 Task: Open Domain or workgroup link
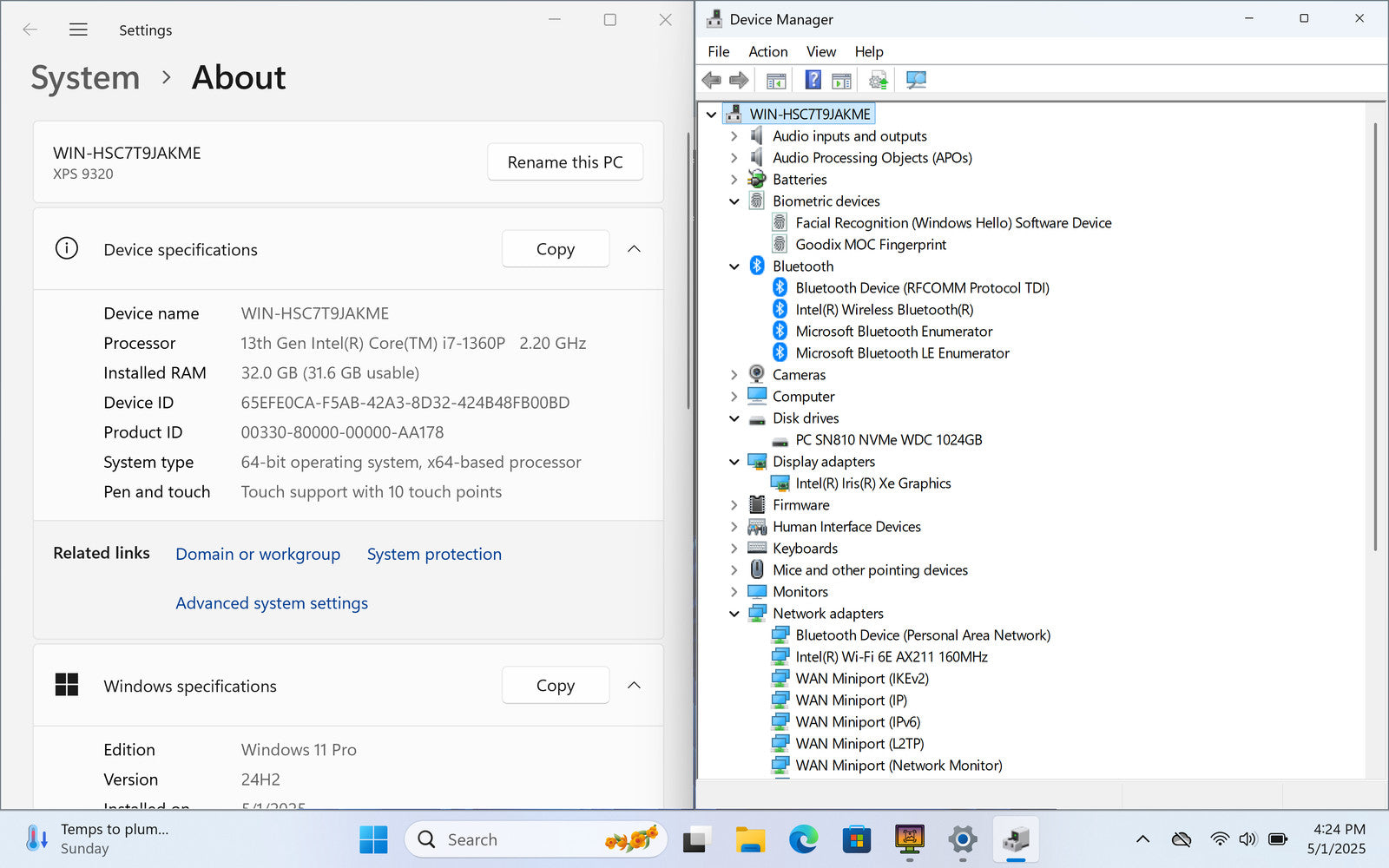258,554
